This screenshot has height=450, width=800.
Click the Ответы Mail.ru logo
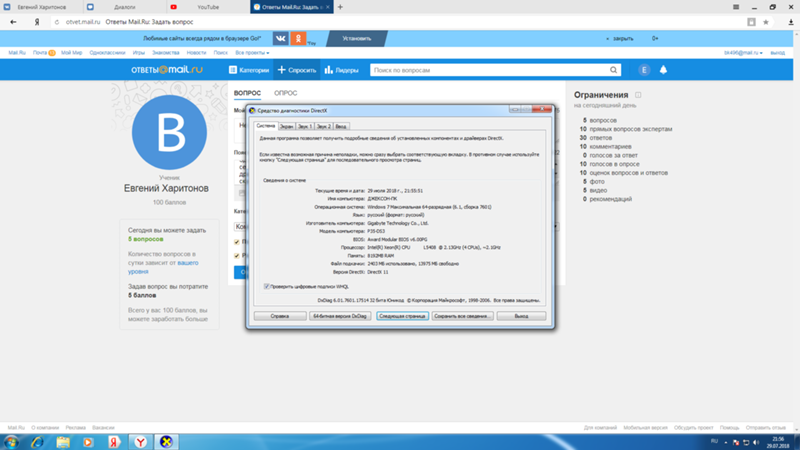[x=166, y=70]
